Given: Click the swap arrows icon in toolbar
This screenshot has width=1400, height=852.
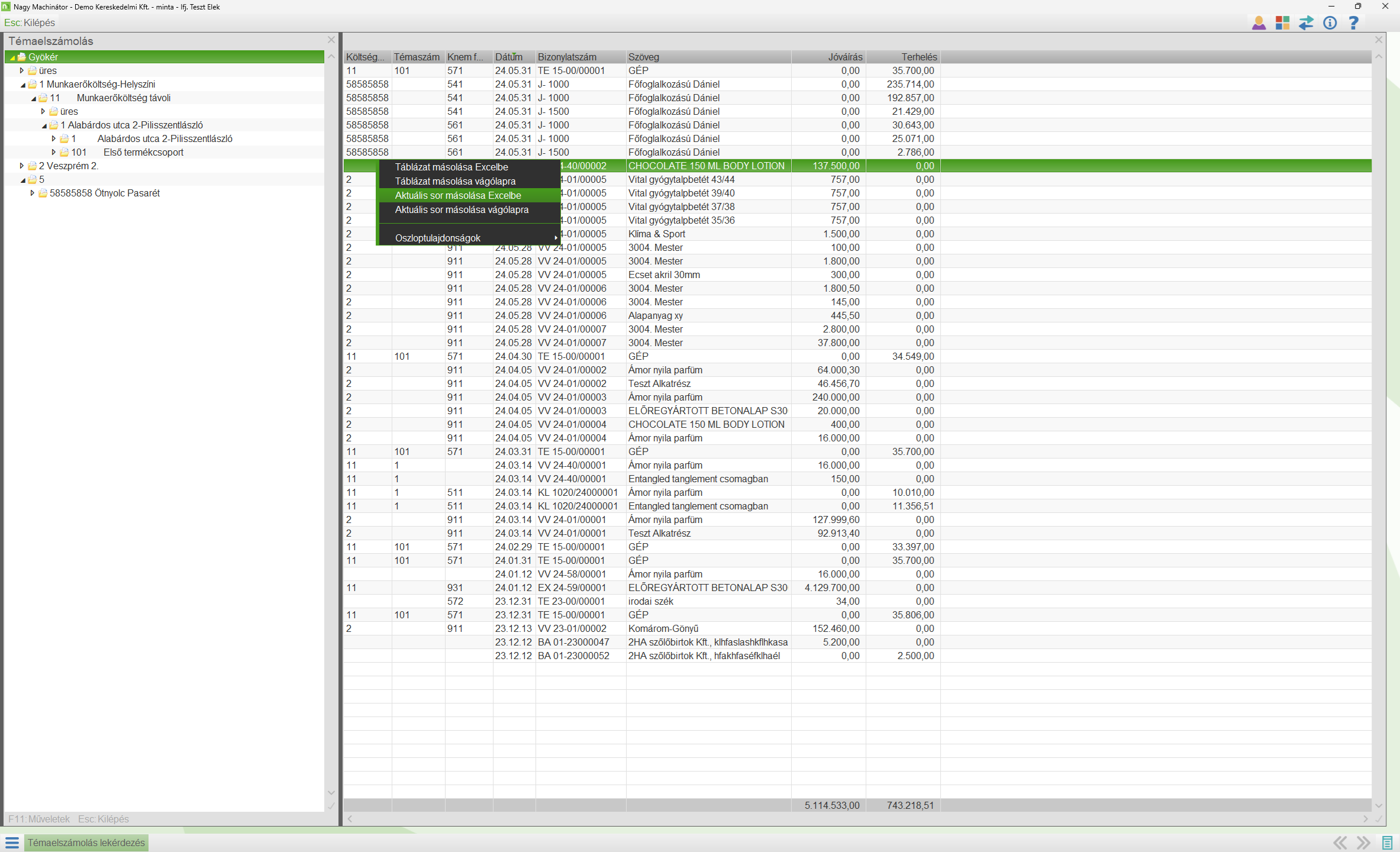Looking at the screenshot, I should pyautogui.click(x=1306, y=23).
